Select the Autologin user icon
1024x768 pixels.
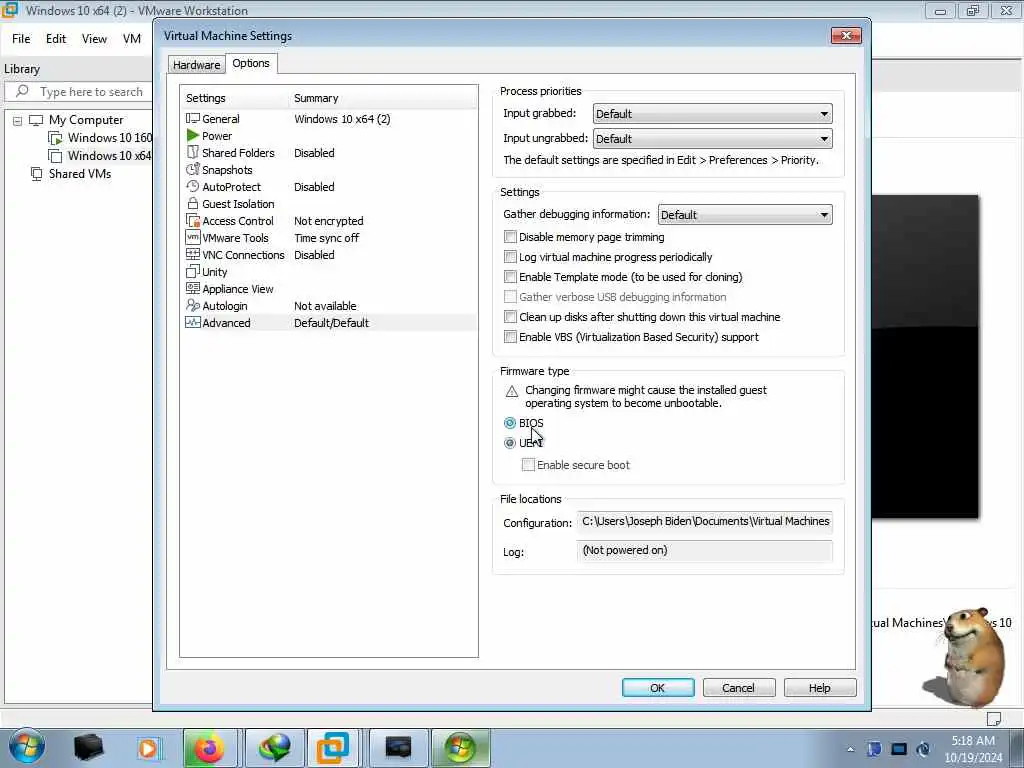click(193, 306)
